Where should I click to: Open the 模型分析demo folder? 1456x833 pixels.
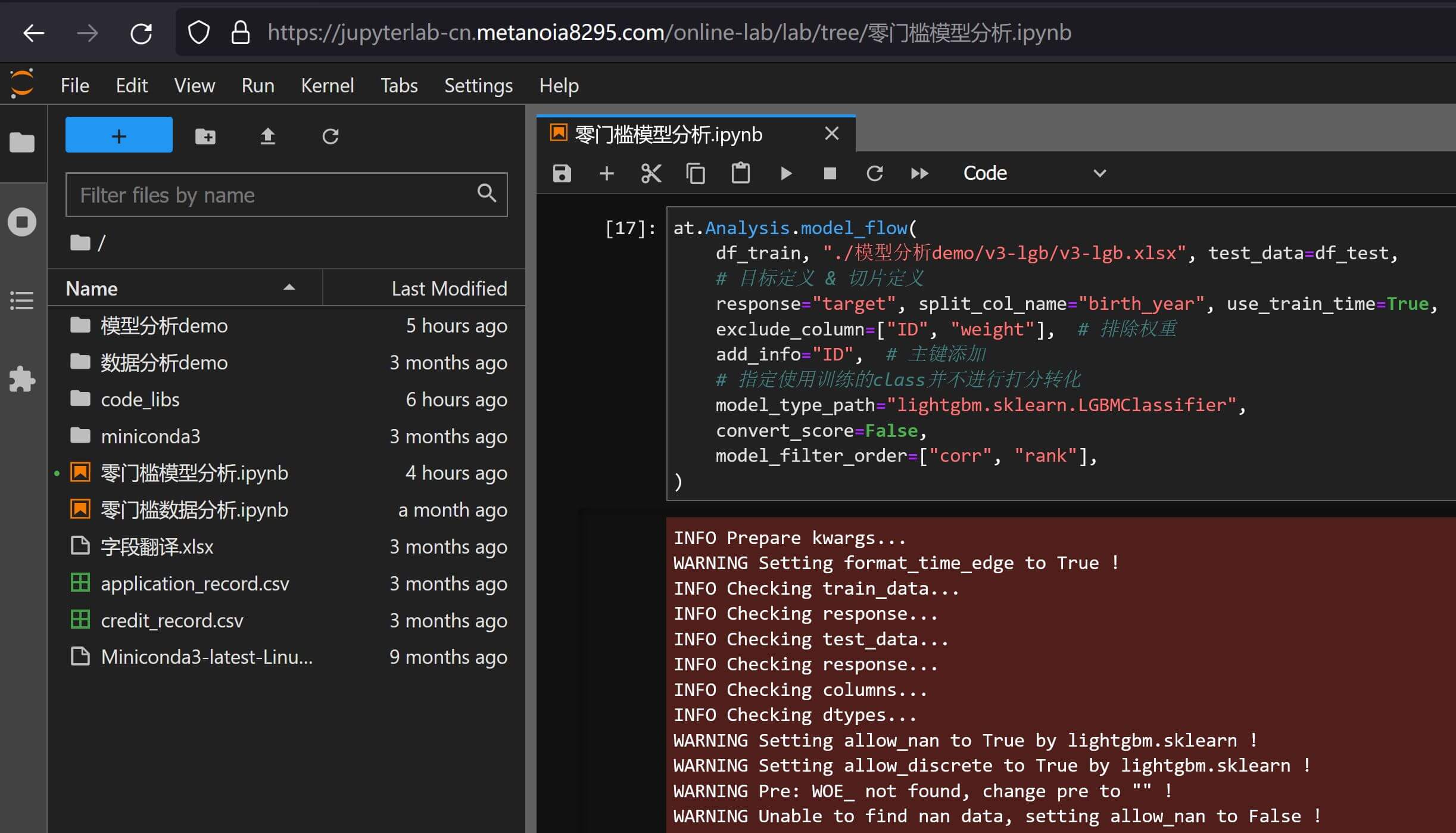[164, 326]
